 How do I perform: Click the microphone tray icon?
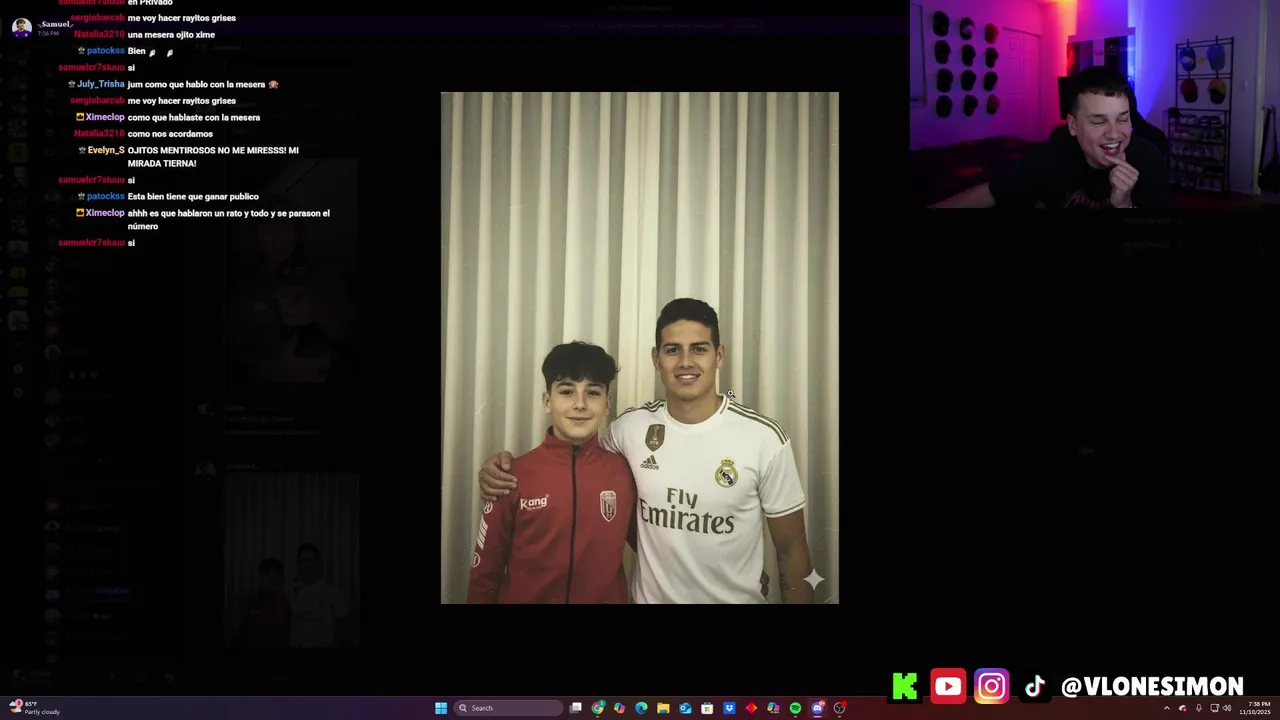[x=1199, y=708]
